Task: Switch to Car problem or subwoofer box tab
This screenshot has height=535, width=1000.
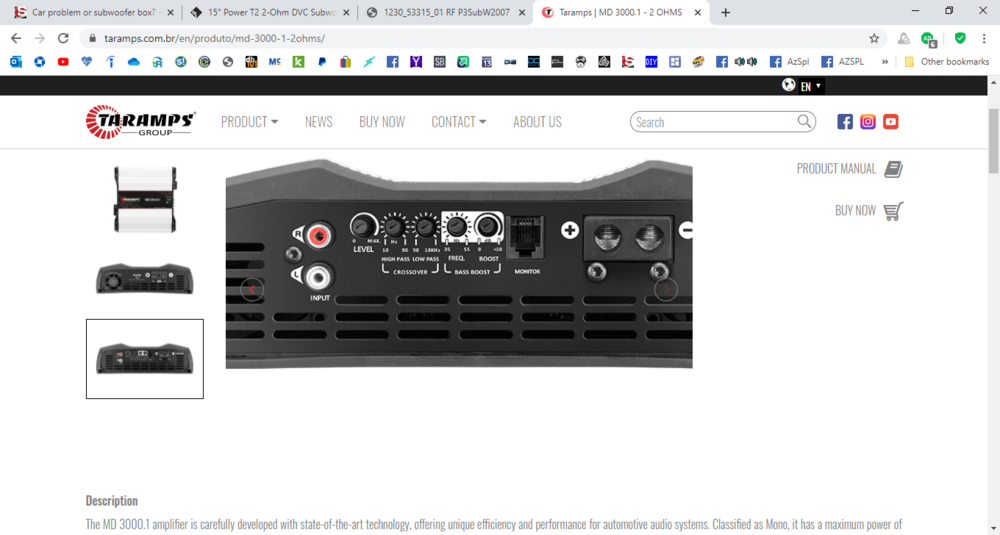Action: pyautogui.click(x=94, y=12)
